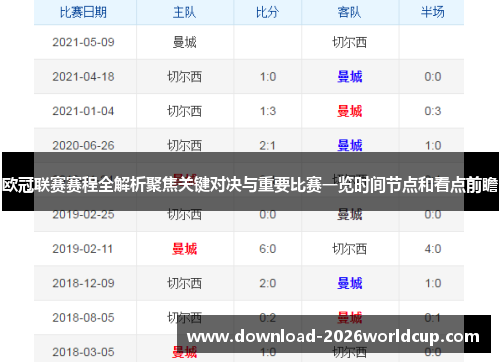Click the 主队 column header
The image size is (500, 362).
tap(184, 12)
